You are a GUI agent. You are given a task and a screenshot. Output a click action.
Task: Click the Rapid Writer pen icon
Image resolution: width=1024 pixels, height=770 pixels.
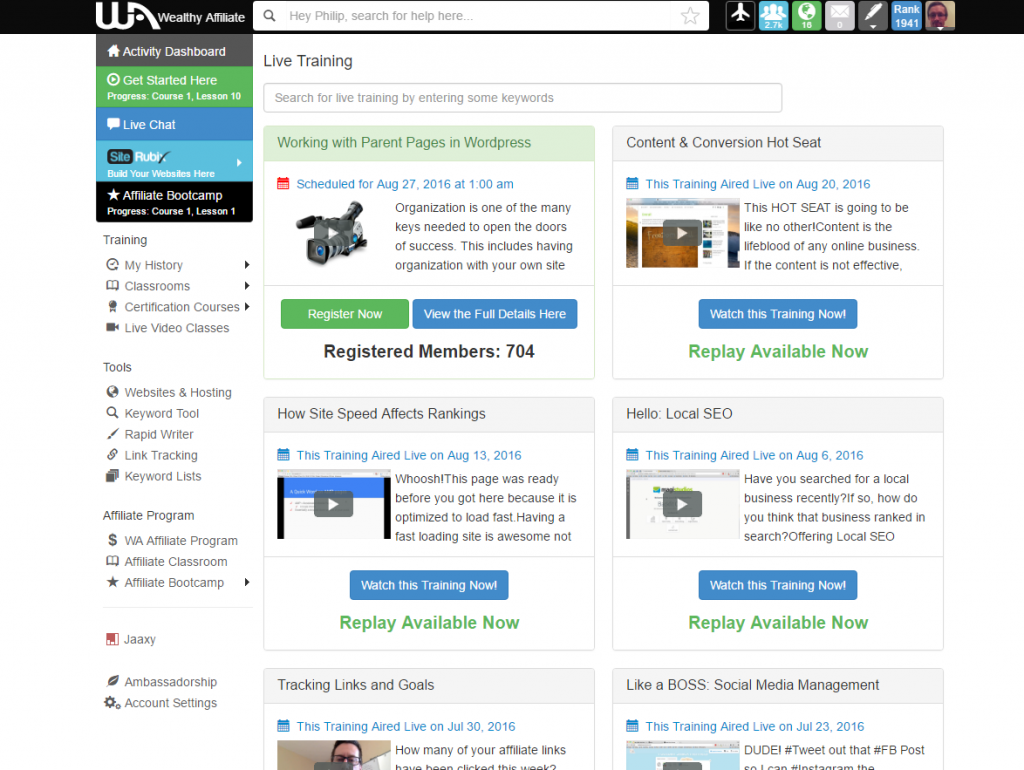(112, 434)
